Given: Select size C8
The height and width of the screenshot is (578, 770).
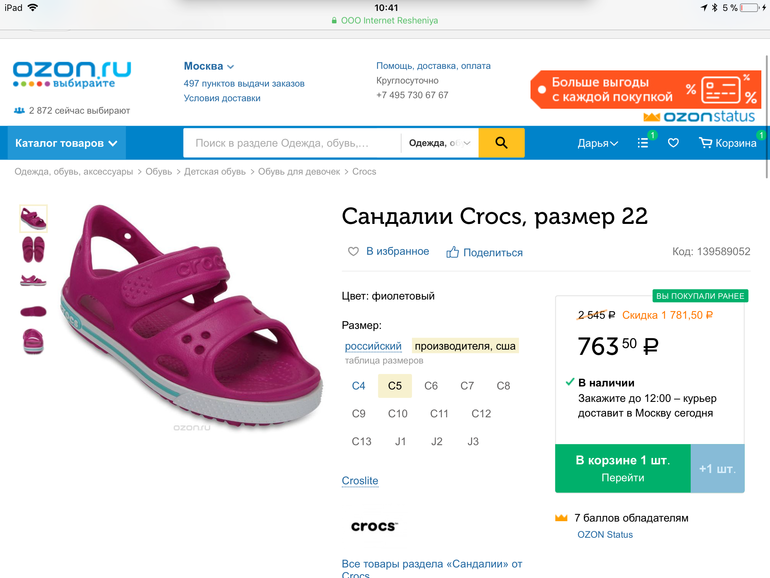Looking at the screenshot, I should click(x=503, y=386).
